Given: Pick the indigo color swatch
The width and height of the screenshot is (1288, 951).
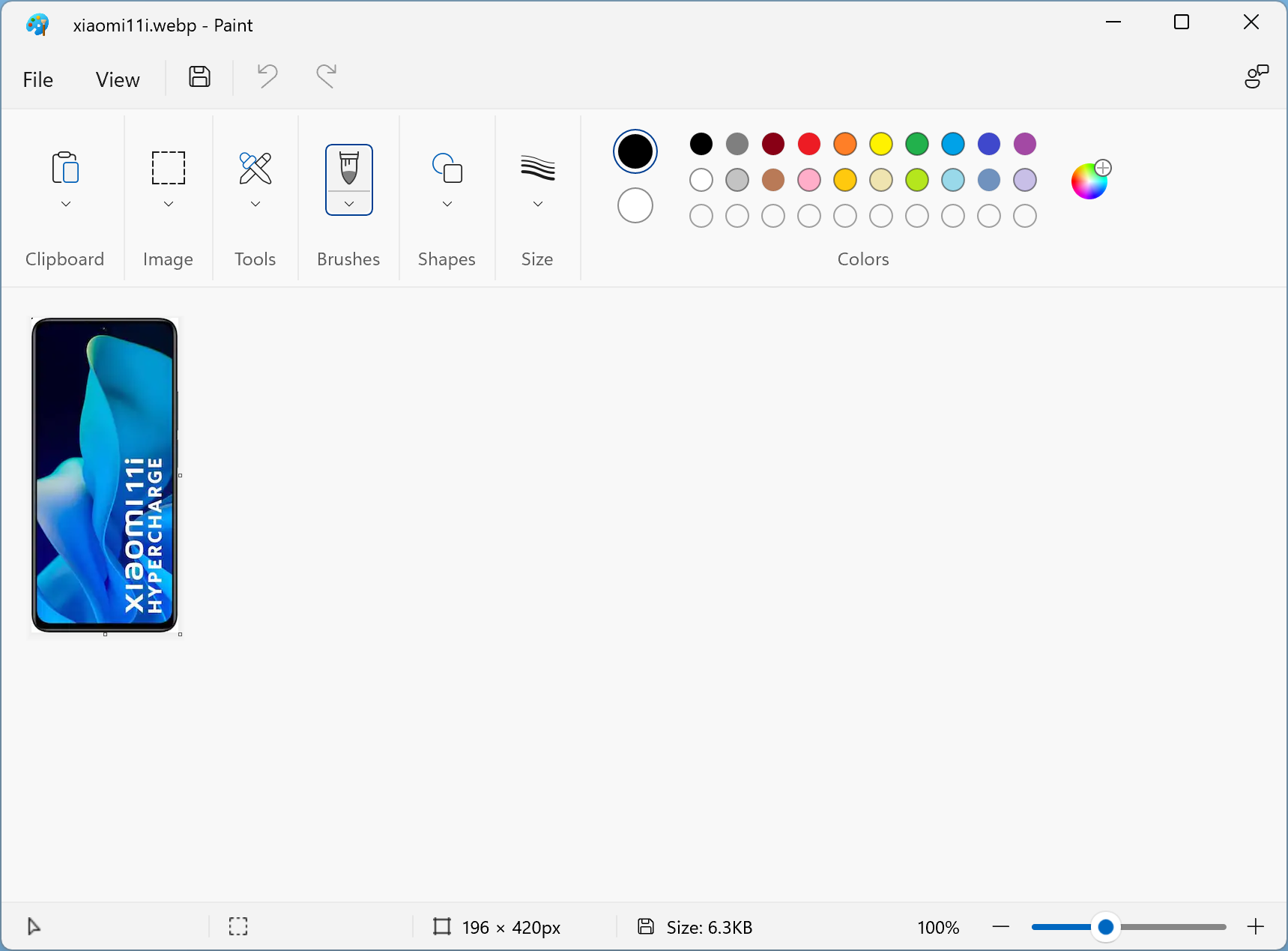Looking at the screenshot, I should click(x=989, y=144).
